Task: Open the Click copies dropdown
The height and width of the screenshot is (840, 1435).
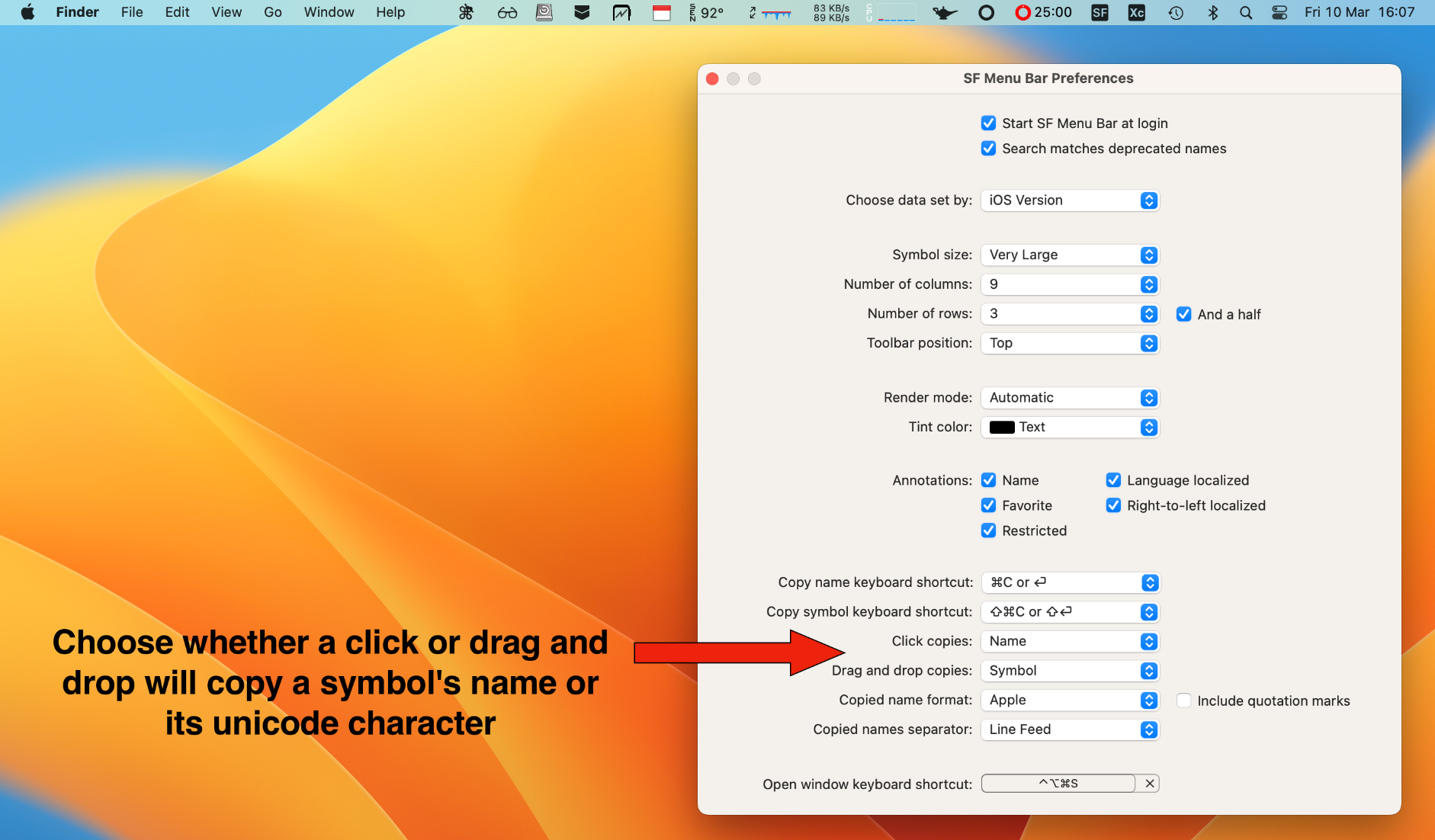Action: click(1070, 642)
